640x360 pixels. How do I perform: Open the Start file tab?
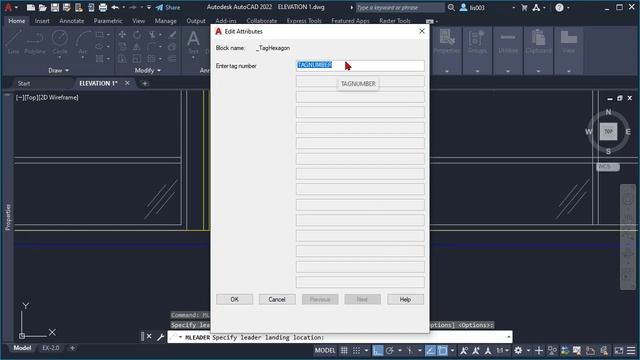(x=24, y=83)
